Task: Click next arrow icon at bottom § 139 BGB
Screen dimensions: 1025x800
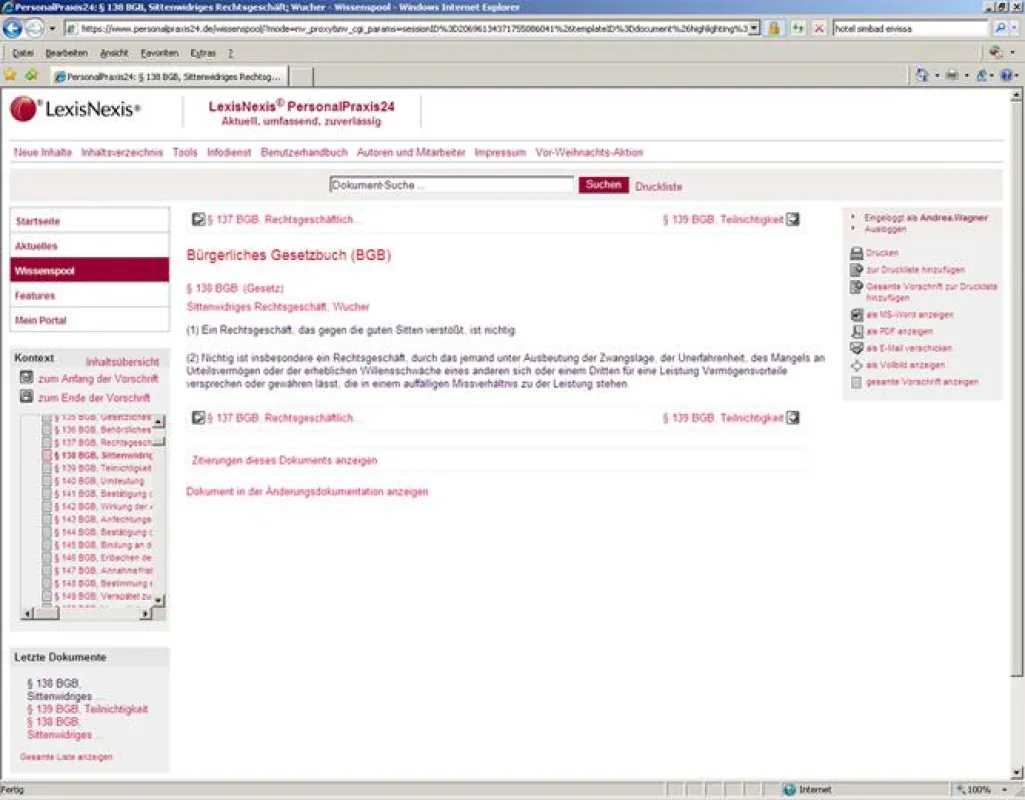Action: click(x=792, y=417)
